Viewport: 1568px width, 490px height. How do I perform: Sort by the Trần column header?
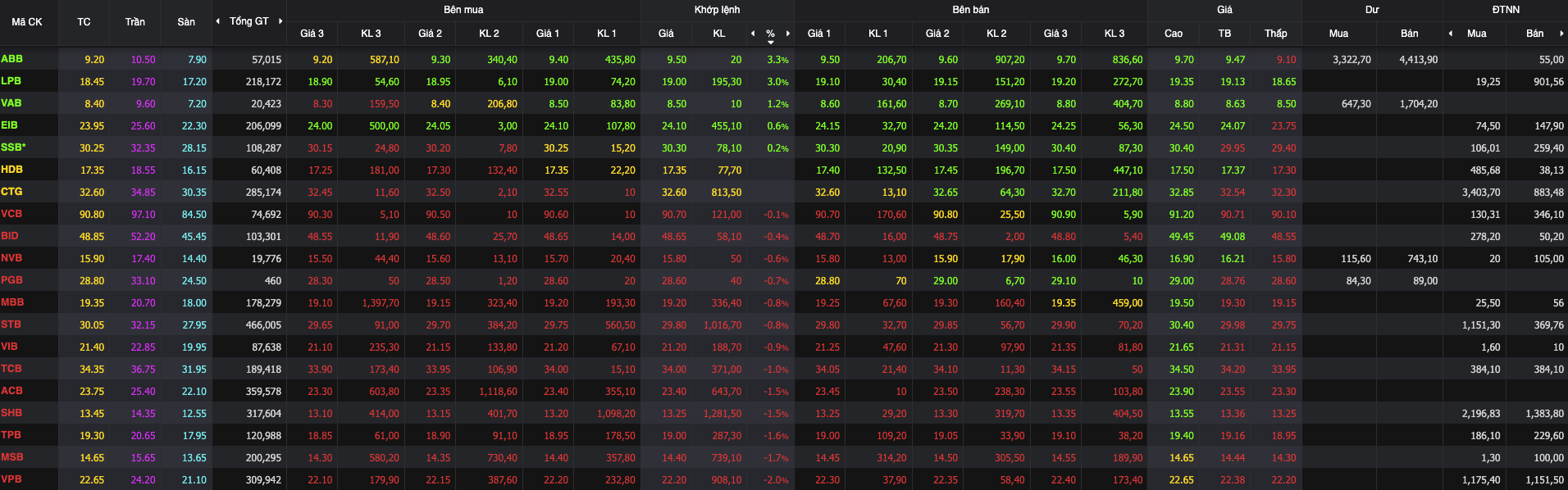coord(135,22)
